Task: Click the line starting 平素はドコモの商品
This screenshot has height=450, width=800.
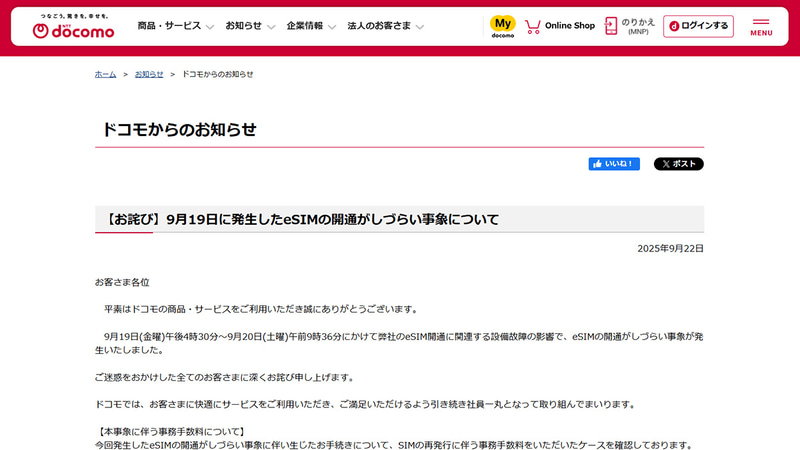Action: click(x=261, y=310)
